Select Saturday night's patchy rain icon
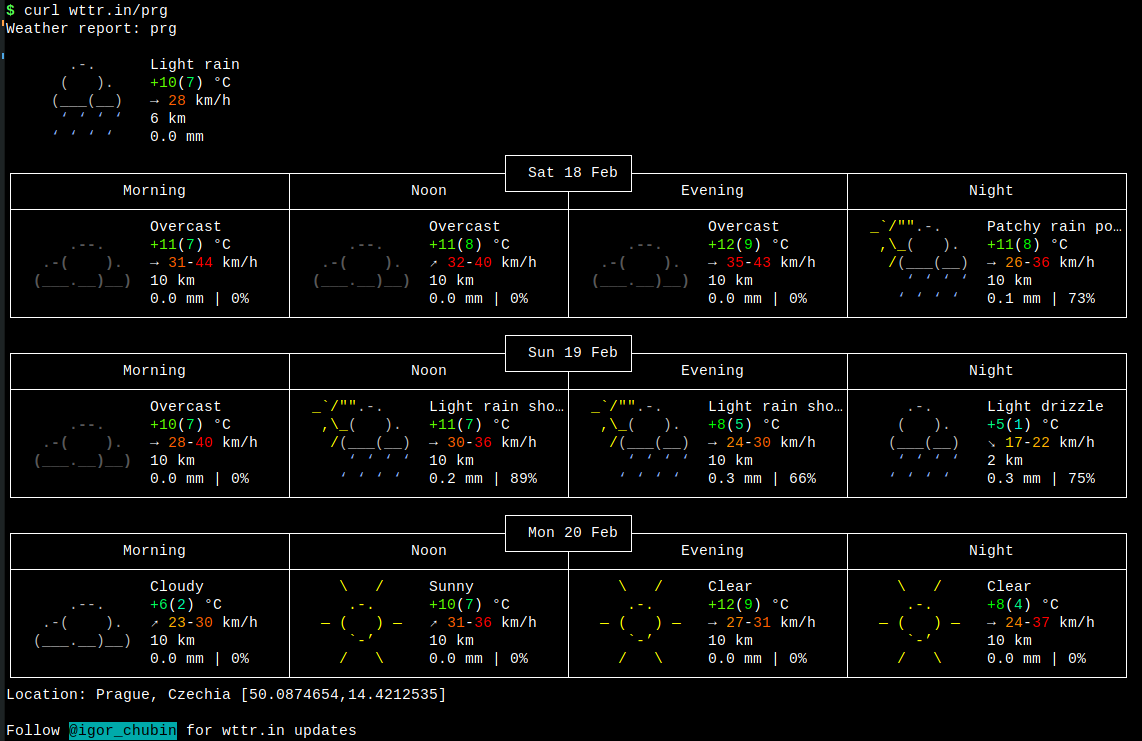The height and width of the screenshot is (741, 1142). tap(920, 262)
